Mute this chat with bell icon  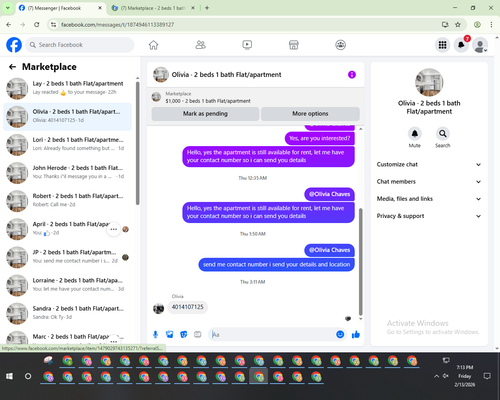(x=415, y=134)
